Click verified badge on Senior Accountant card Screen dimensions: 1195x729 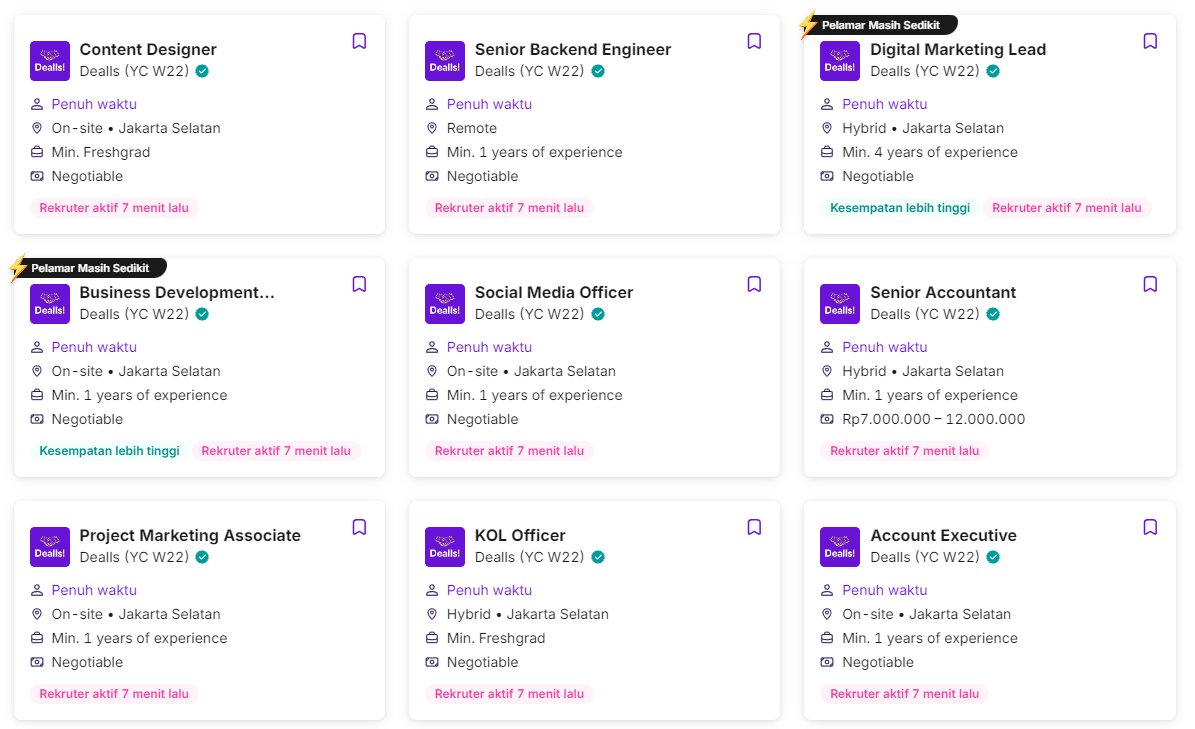993,314
